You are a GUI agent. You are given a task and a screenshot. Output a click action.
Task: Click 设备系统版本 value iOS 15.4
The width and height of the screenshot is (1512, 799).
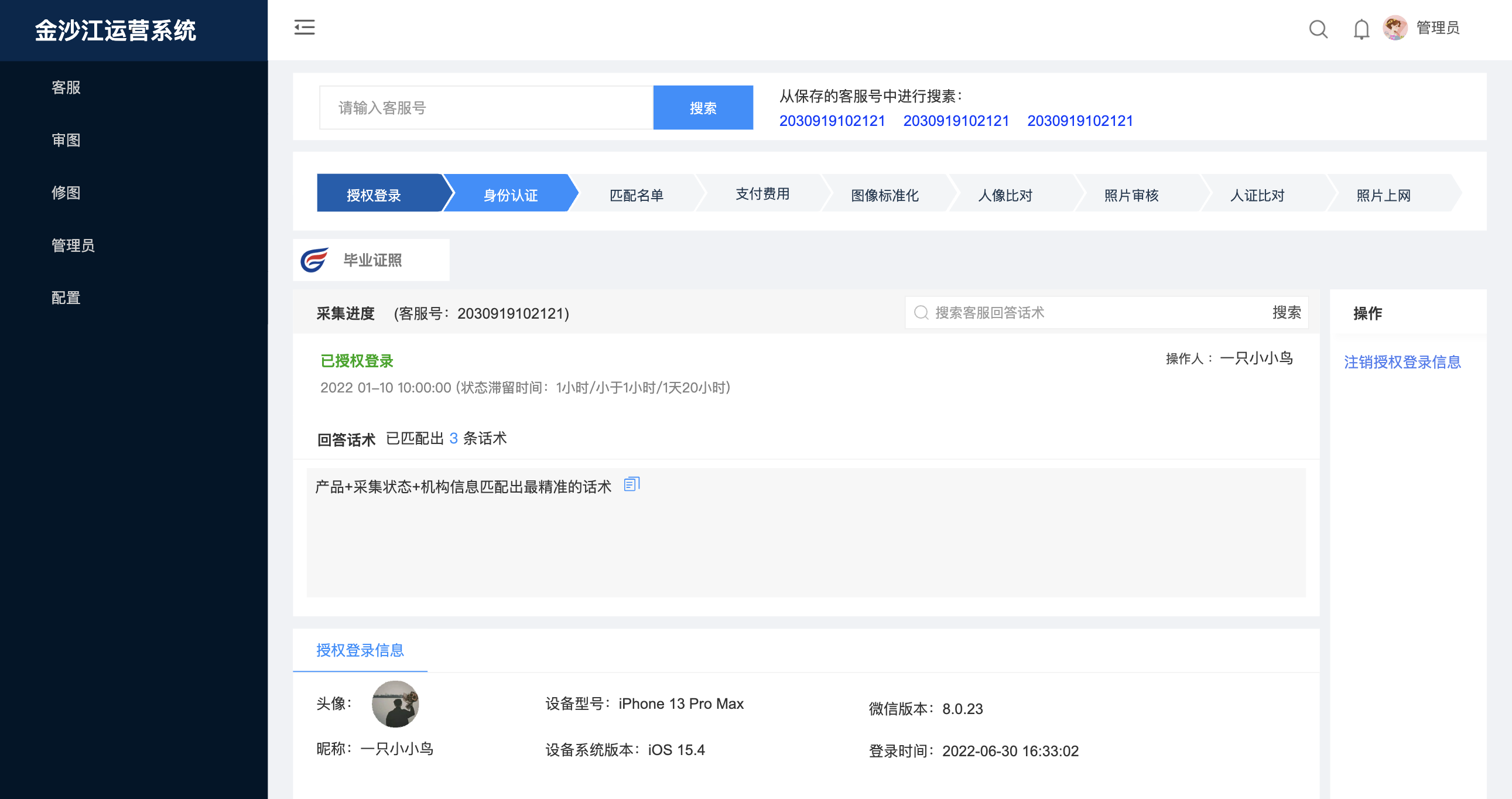[676, 750]
